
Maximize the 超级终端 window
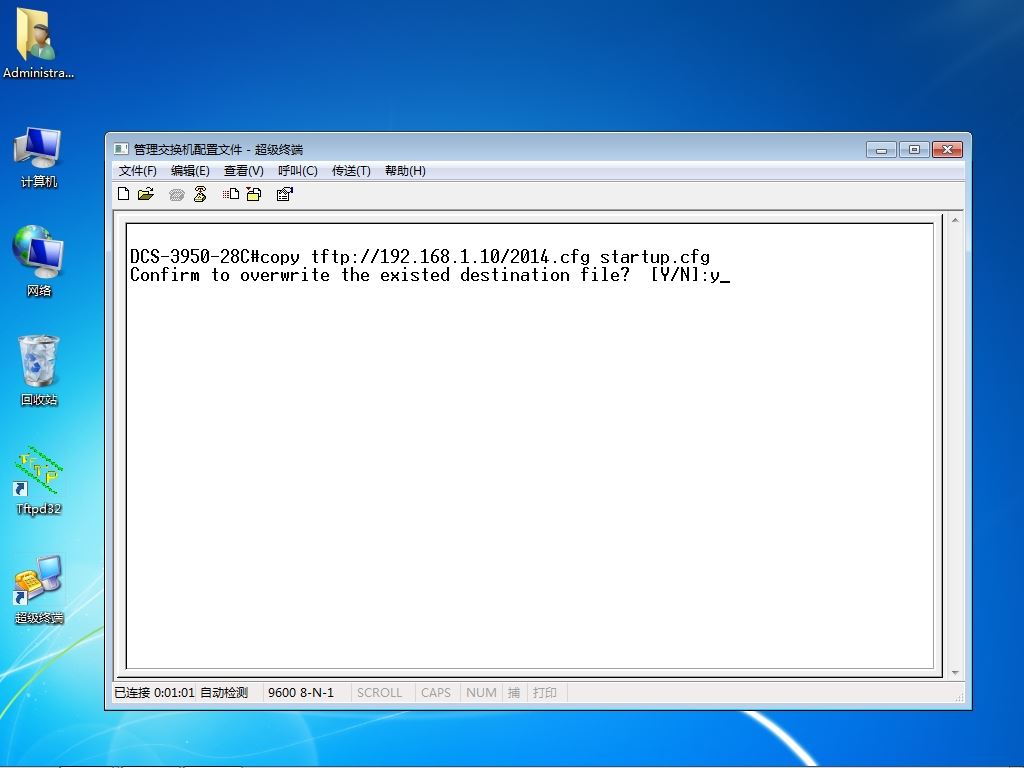pyautogui.click(x=914, y=150)
